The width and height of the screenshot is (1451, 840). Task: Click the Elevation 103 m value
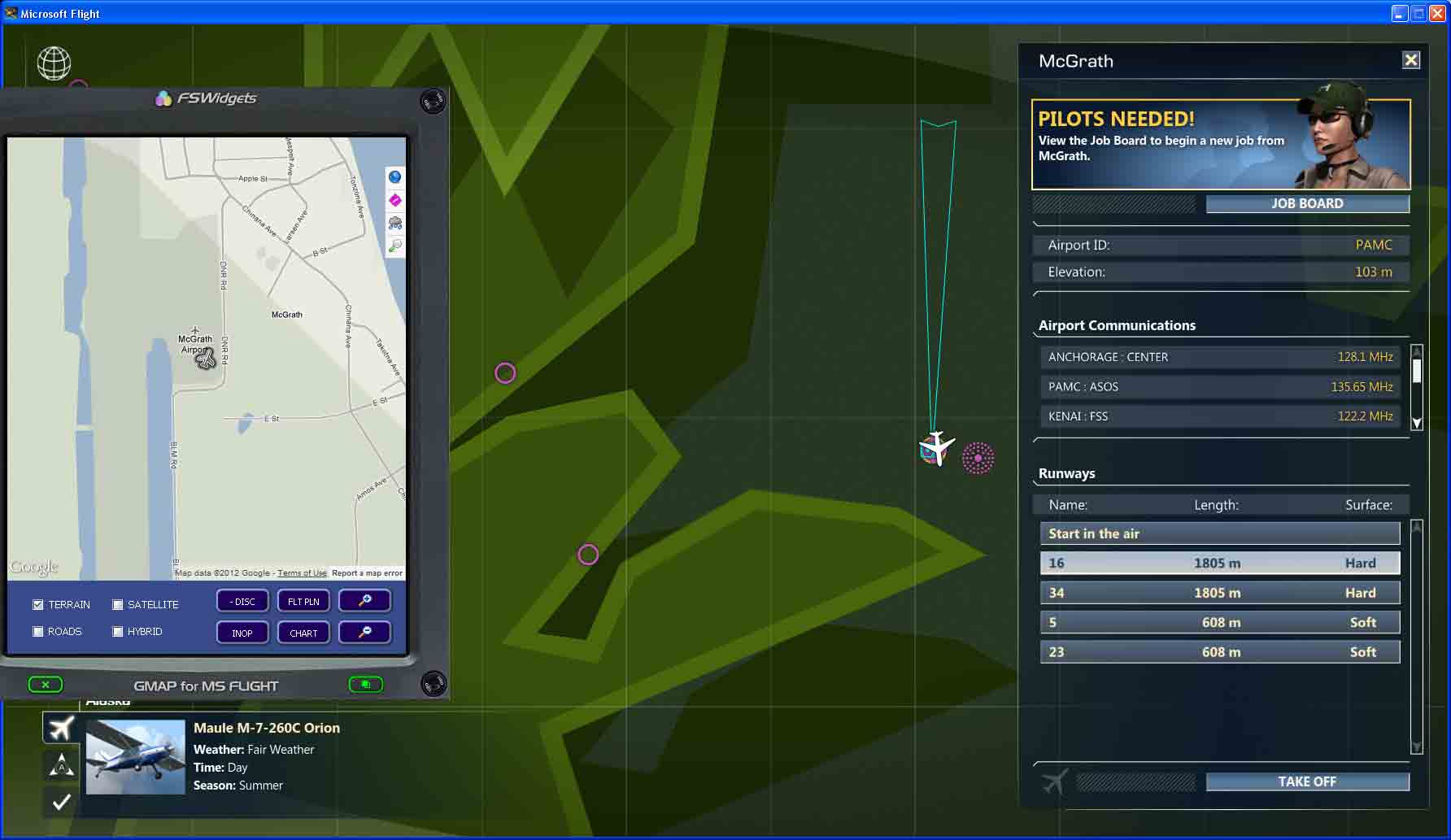(x=1374, y=272)
